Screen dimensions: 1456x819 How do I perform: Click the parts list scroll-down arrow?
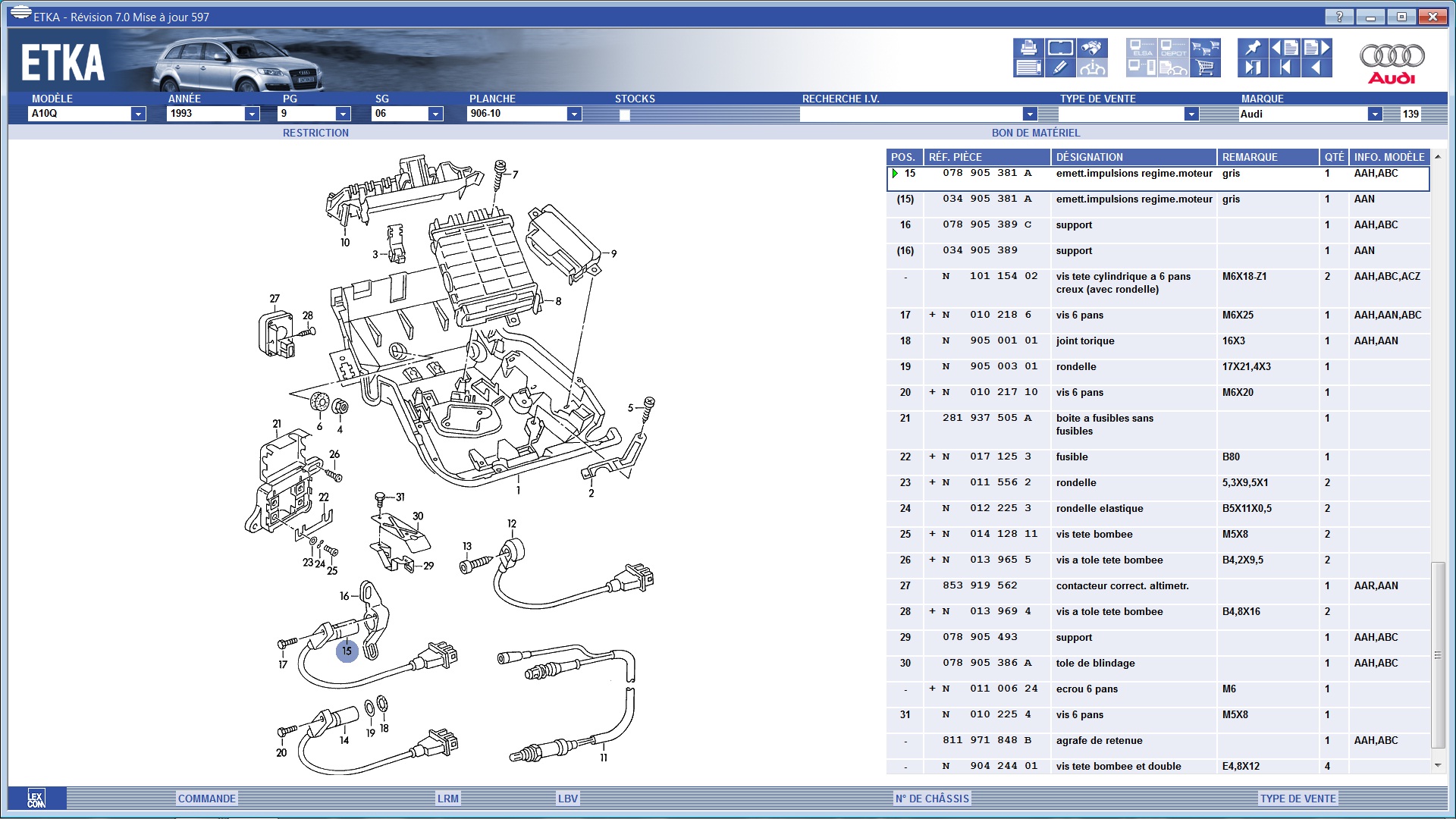1437,765
